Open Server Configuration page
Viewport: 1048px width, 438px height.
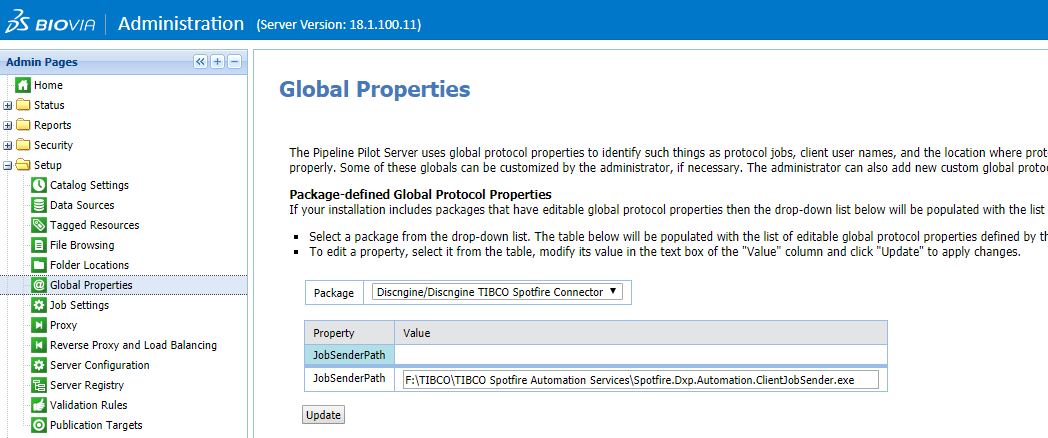[100, 365]
